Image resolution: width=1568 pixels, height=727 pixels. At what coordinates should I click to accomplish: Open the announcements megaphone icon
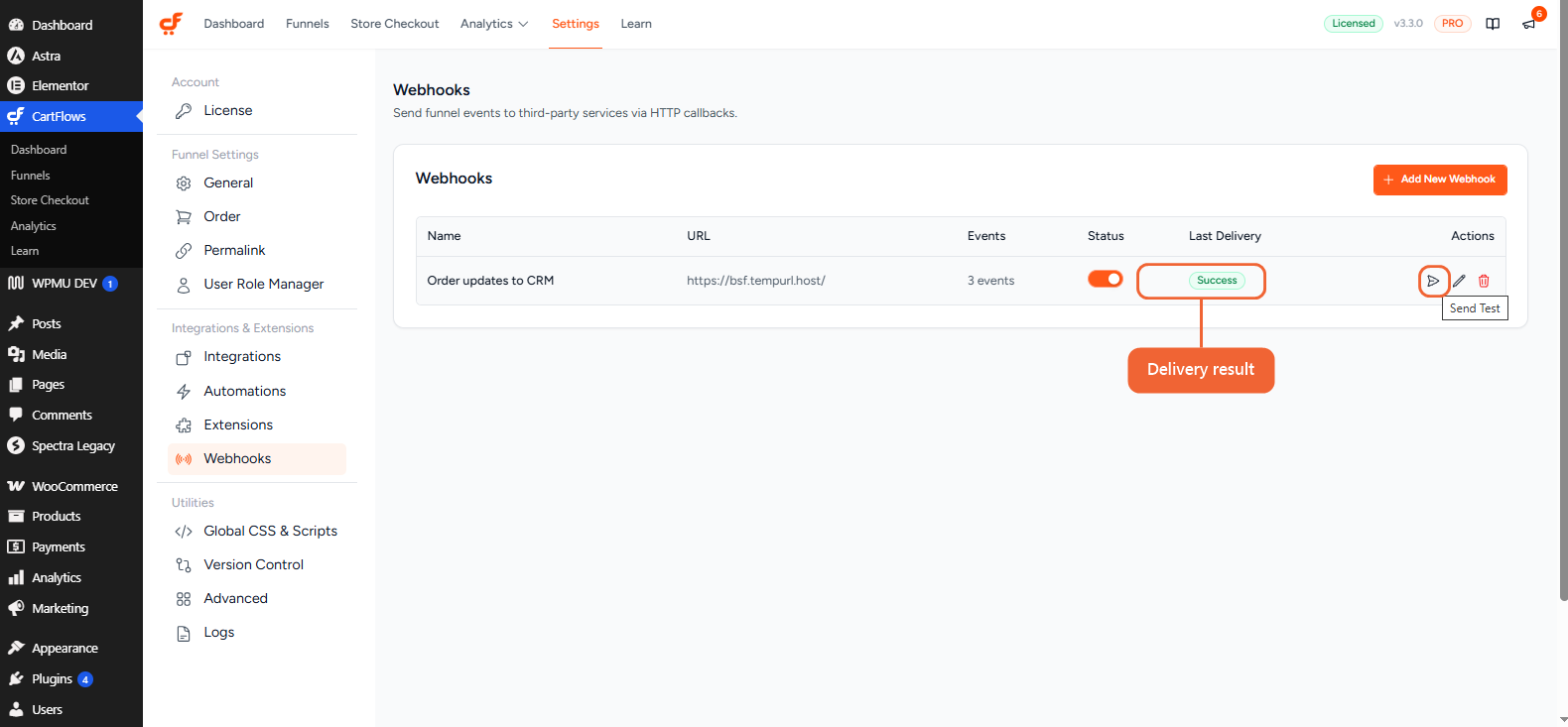coord(1529,24)
